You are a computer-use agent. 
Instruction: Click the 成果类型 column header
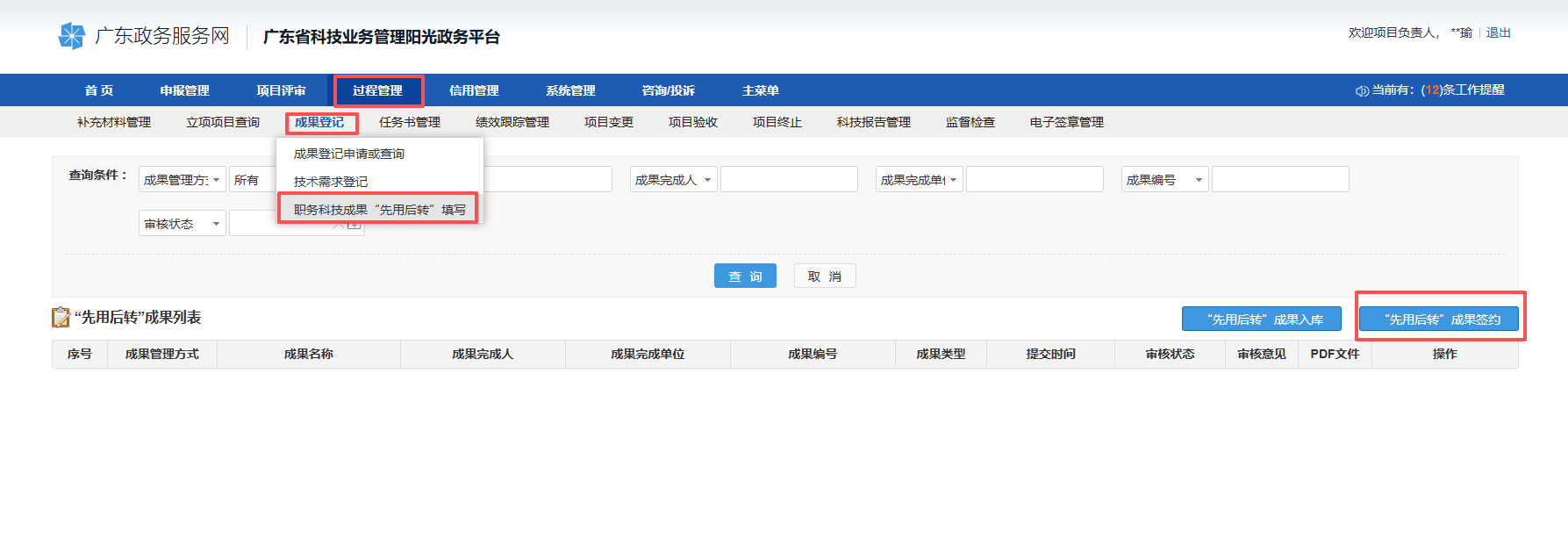pyautogui.click(x=941, y=354)
